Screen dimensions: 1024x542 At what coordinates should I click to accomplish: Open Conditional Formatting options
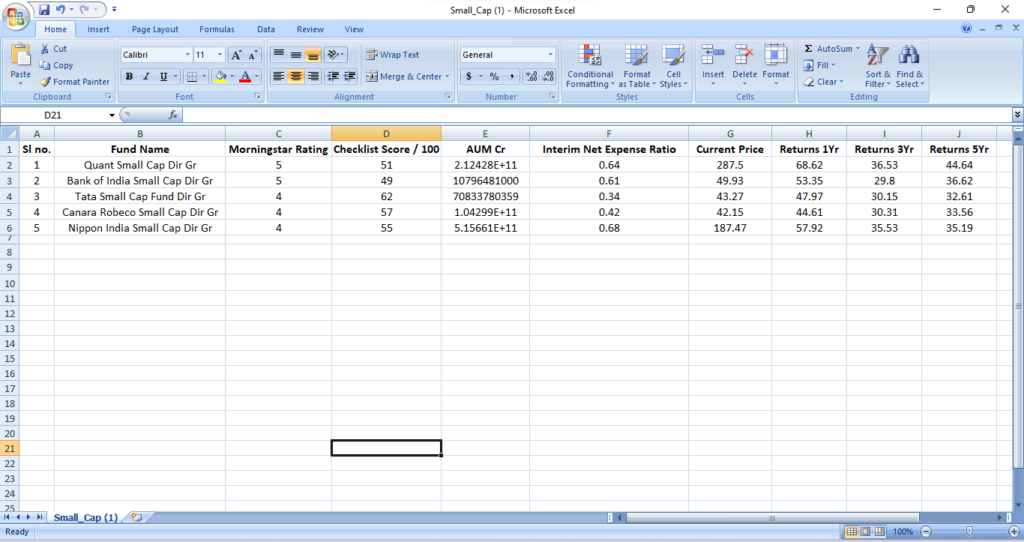coord(590,66)
